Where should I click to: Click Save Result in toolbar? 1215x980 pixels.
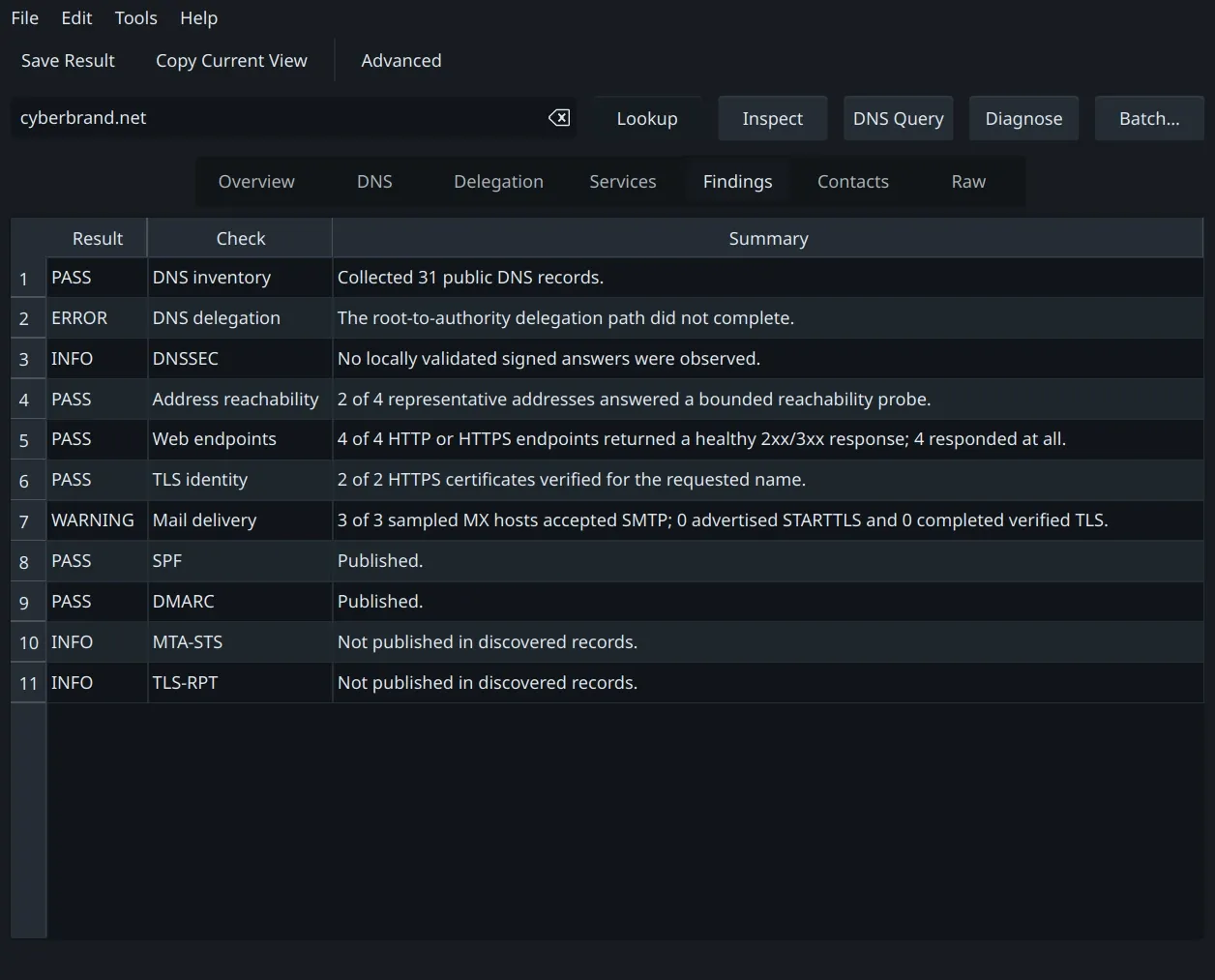click(68, 61)
